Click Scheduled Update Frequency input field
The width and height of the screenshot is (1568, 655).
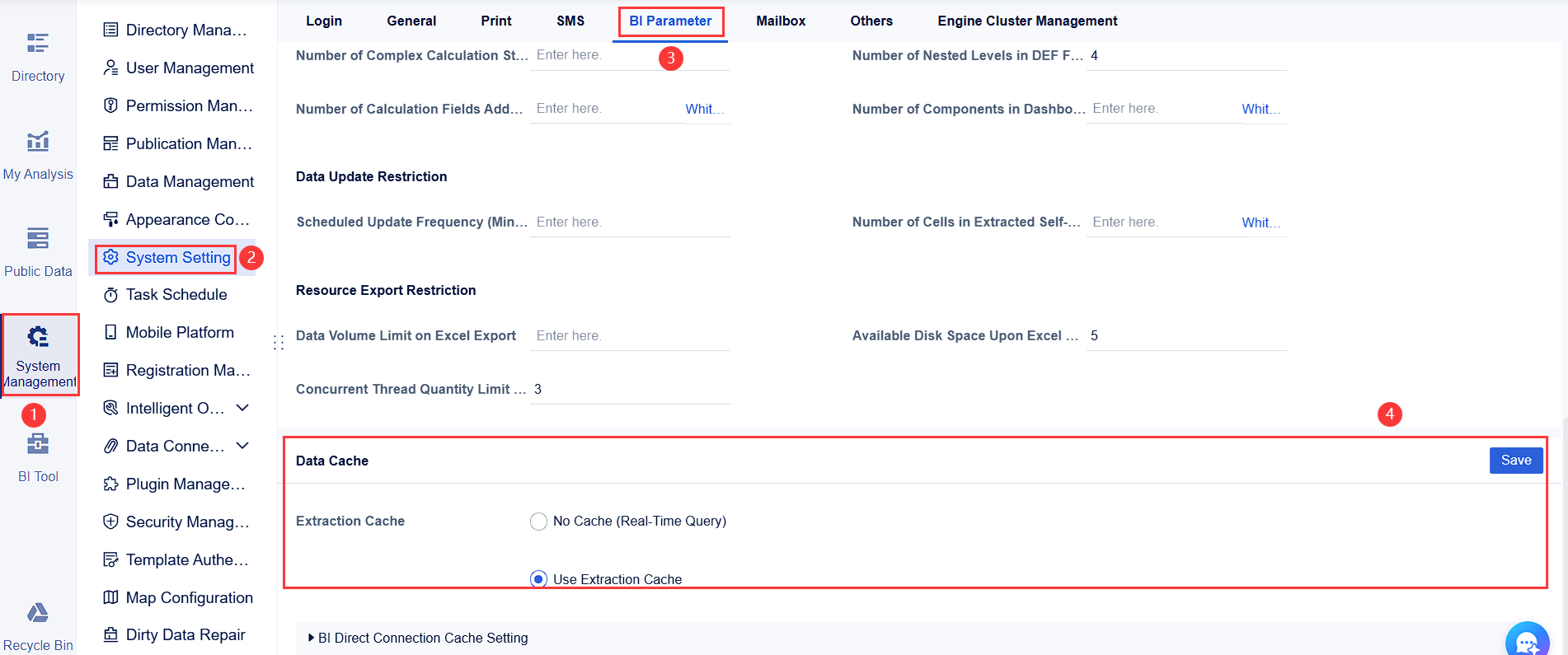pyautogui.click(x=630, y=222)
